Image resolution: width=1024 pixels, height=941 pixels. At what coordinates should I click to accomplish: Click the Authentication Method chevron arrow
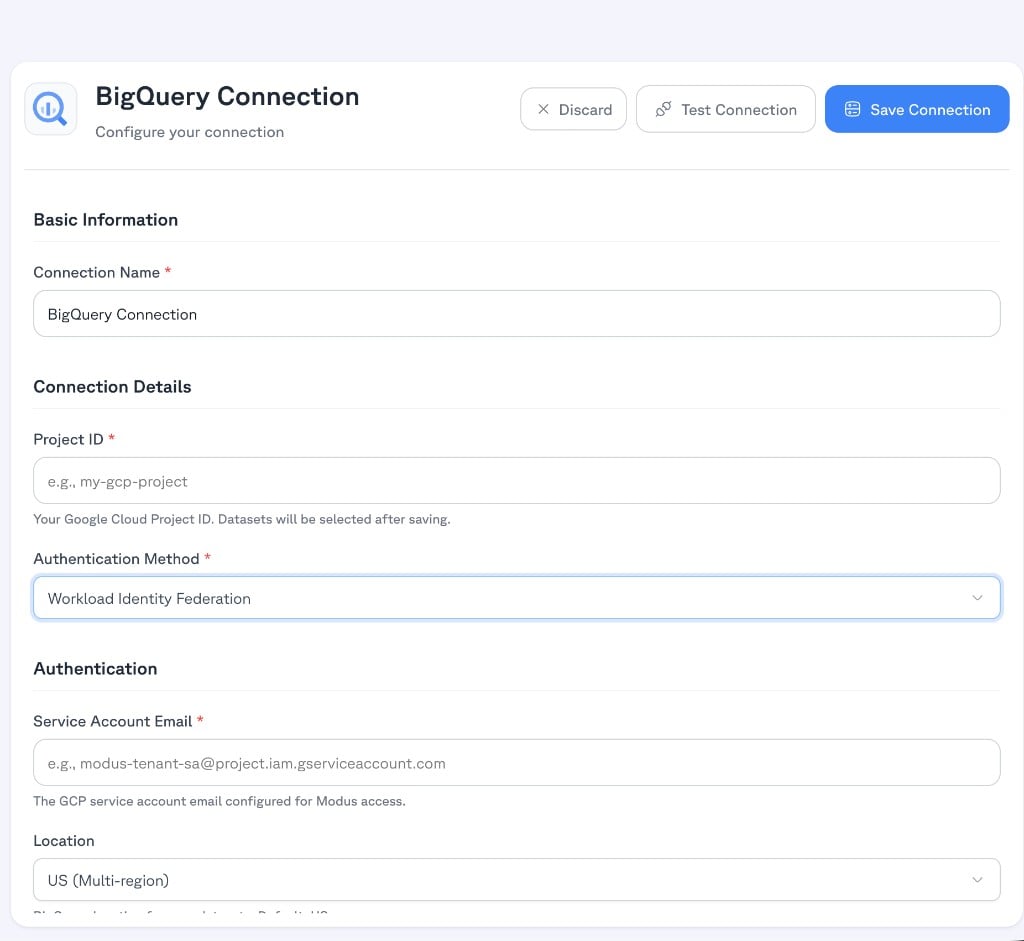coord(977,598)
